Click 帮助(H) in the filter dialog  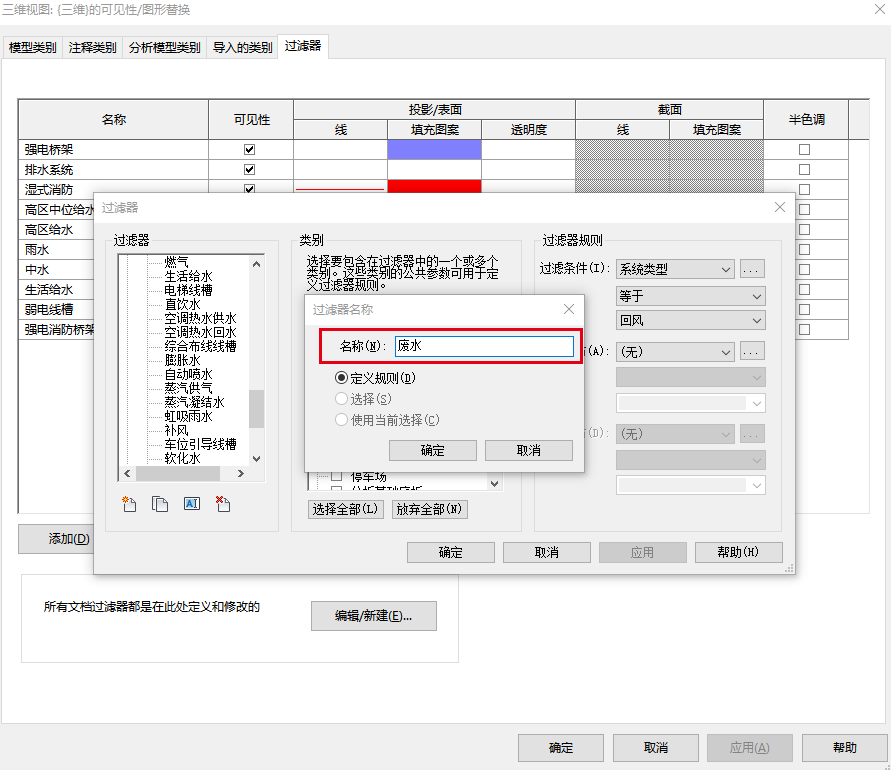(x=738, y=552)
